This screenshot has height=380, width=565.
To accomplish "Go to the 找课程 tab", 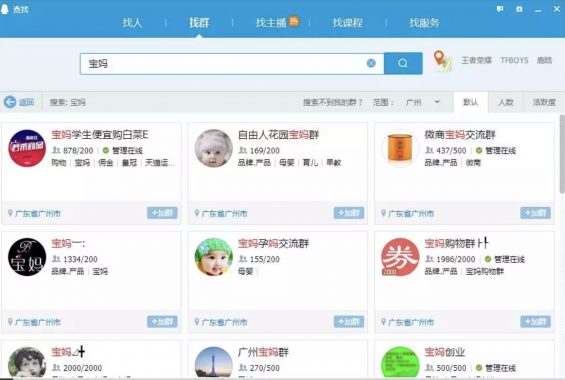I will pyautogui.click(x=347, y=23).
